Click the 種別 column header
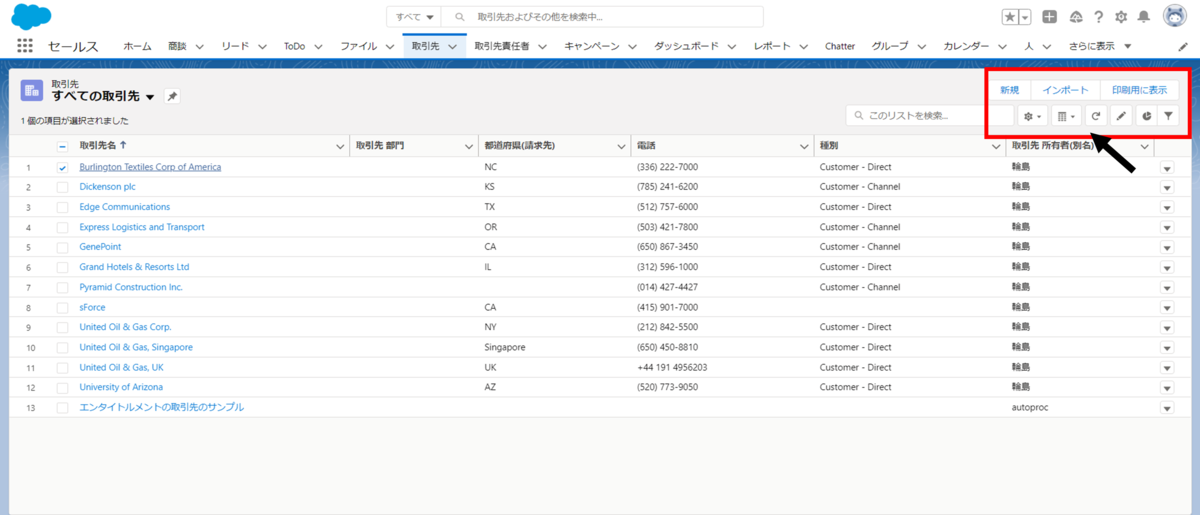Screen dimensions: 1200x515 pyautogui.click(x=830, y=146)
